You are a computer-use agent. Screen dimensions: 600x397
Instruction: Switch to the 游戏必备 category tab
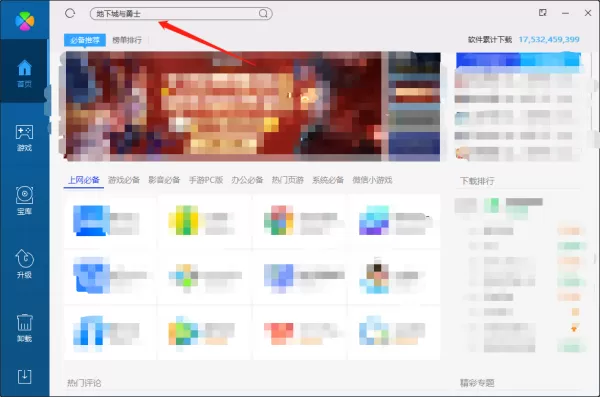coord(124,180)
